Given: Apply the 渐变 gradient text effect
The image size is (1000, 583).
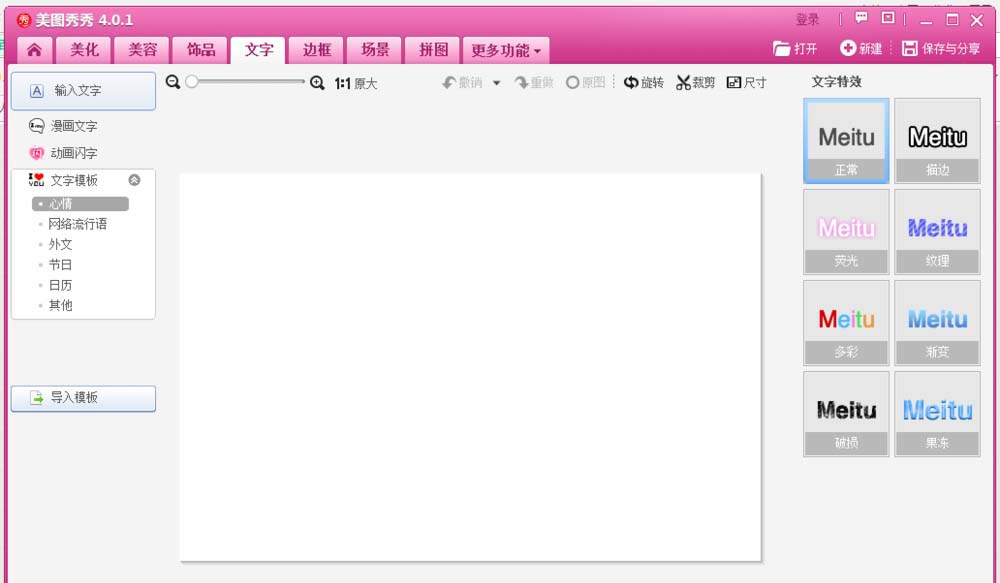Looking at the screenshot, I should point(938,323).
